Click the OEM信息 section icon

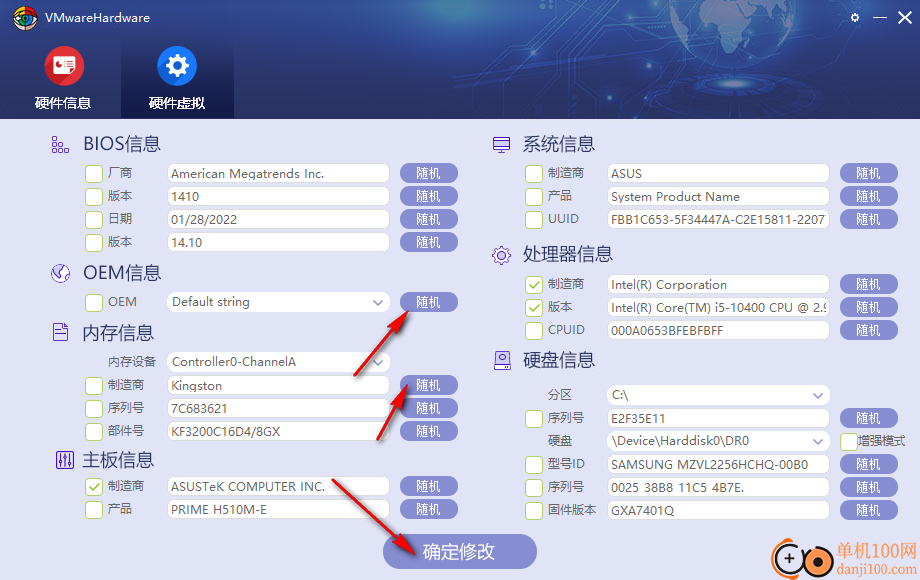pos(60,273)
